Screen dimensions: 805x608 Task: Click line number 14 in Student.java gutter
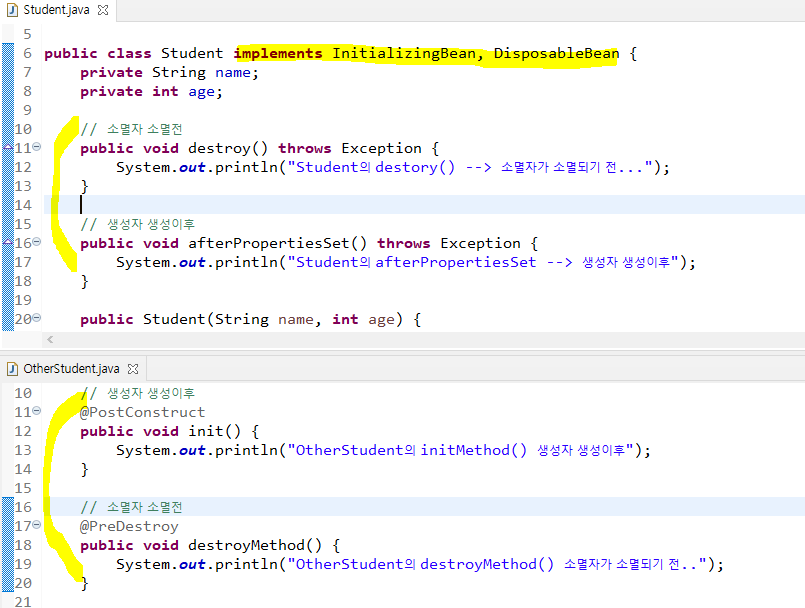(x=23, y=205)
